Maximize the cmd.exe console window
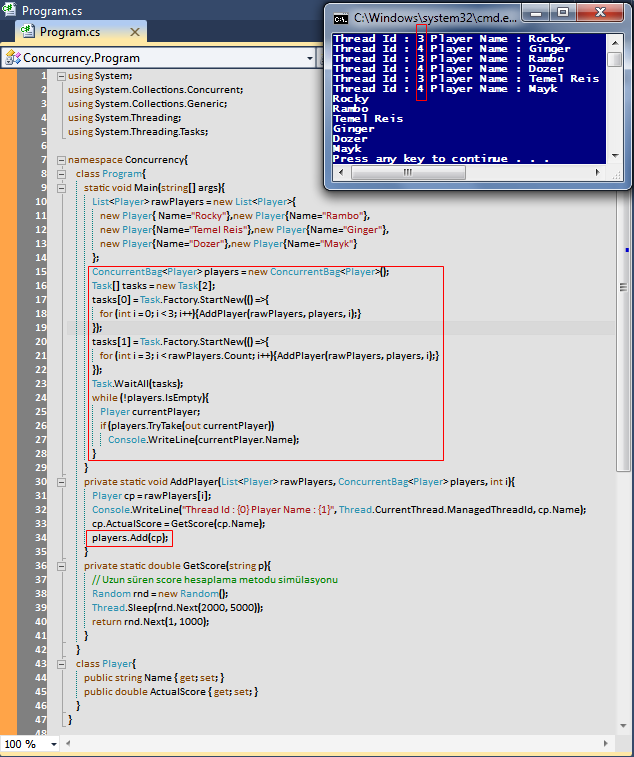 coord(563,14)
